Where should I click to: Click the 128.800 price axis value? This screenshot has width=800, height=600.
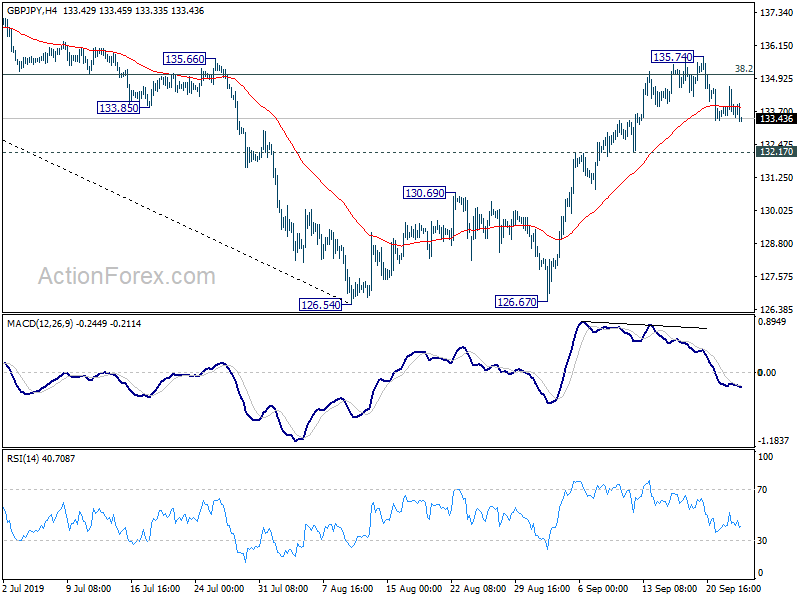click(x=776, y=244)
